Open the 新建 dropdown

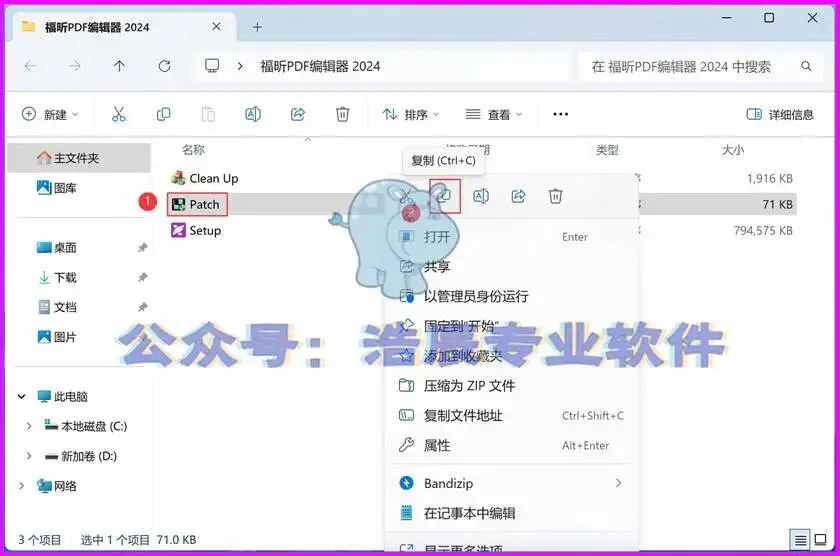(x=50, y=114)
